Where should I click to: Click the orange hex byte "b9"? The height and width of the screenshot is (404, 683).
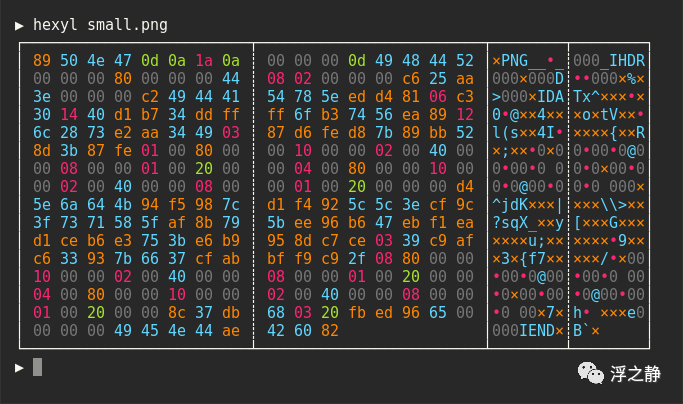(x=231, y=241)
